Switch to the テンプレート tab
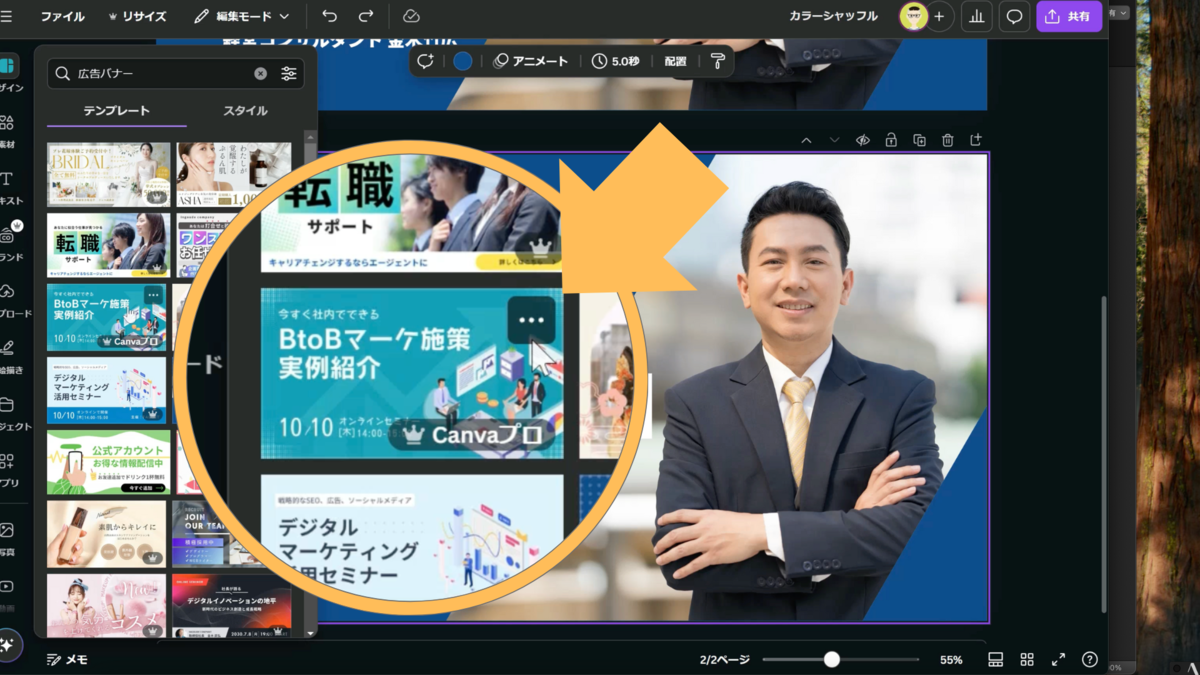This screenshot has height=675, width=1200. (117, 111)
